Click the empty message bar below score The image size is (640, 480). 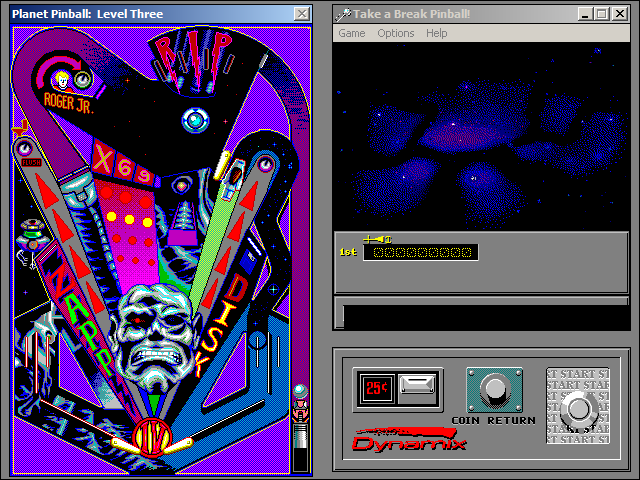coord(482,316)
